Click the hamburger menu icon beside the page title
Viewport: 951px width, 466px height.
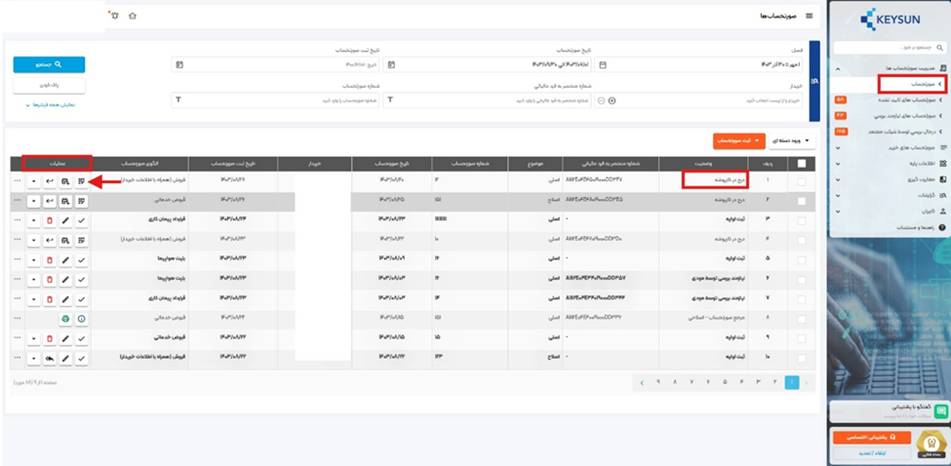tap(809, 16)
